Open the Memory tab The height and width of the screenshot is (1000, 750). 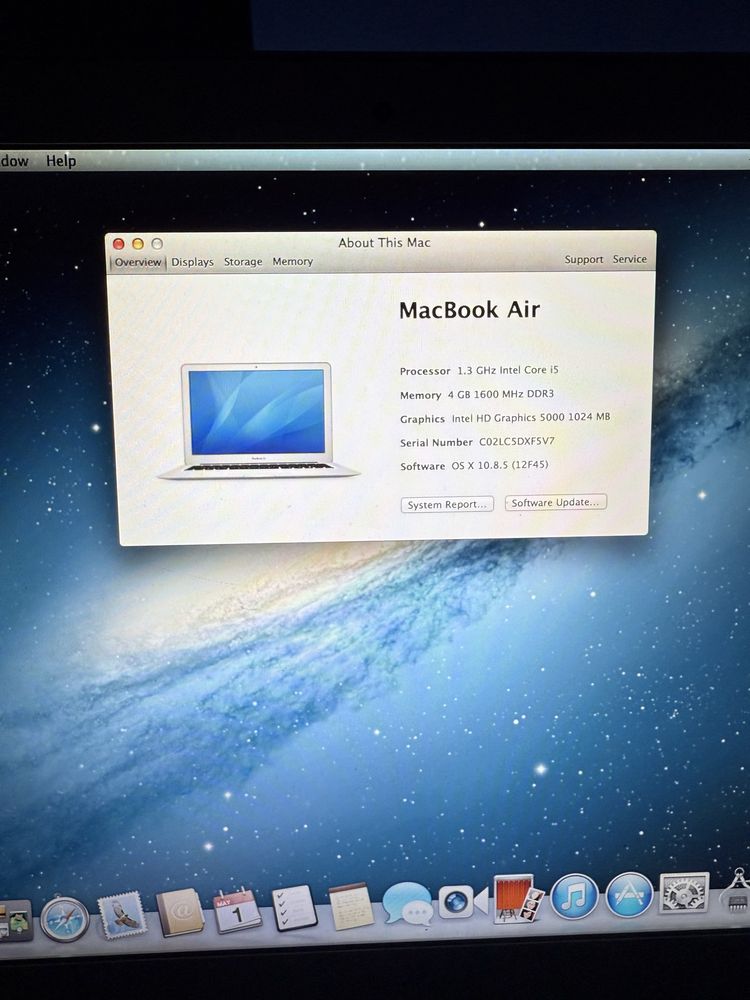(293, 261)
